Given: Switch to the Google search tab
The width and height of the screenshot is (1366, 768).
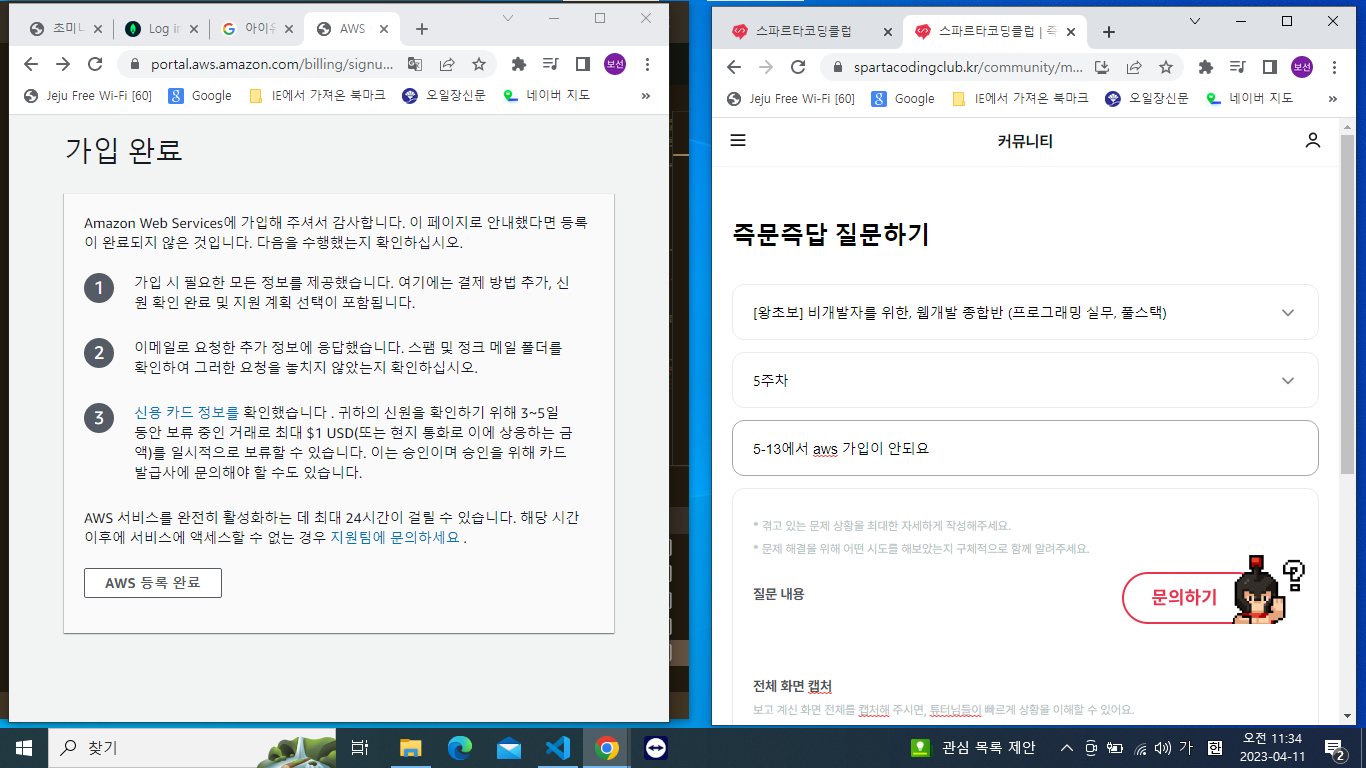Looking at the screenshot, I should (256, 29).
